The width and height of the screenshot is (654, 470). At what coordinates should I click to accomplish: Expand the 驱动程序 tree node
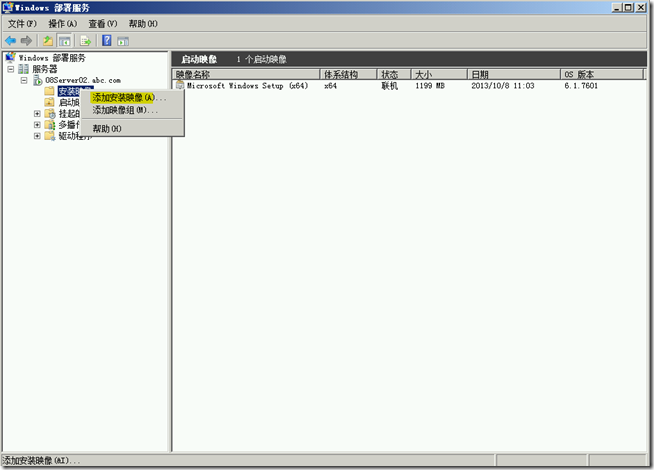click(x=37, y=136)
